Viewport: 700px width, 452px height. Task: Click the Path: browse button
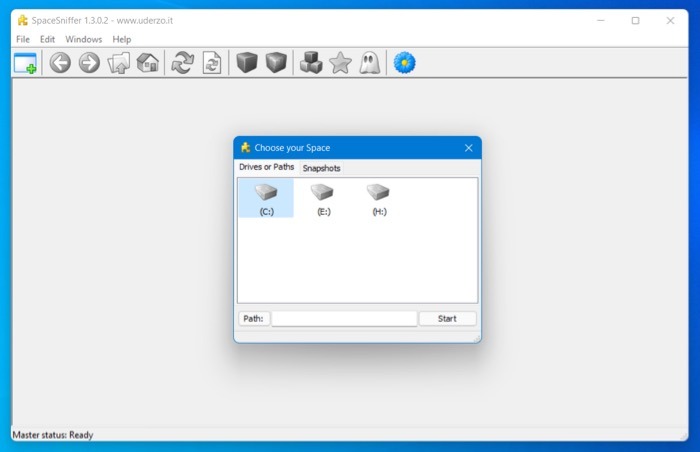pyautogui.click(x=254, y=319)
